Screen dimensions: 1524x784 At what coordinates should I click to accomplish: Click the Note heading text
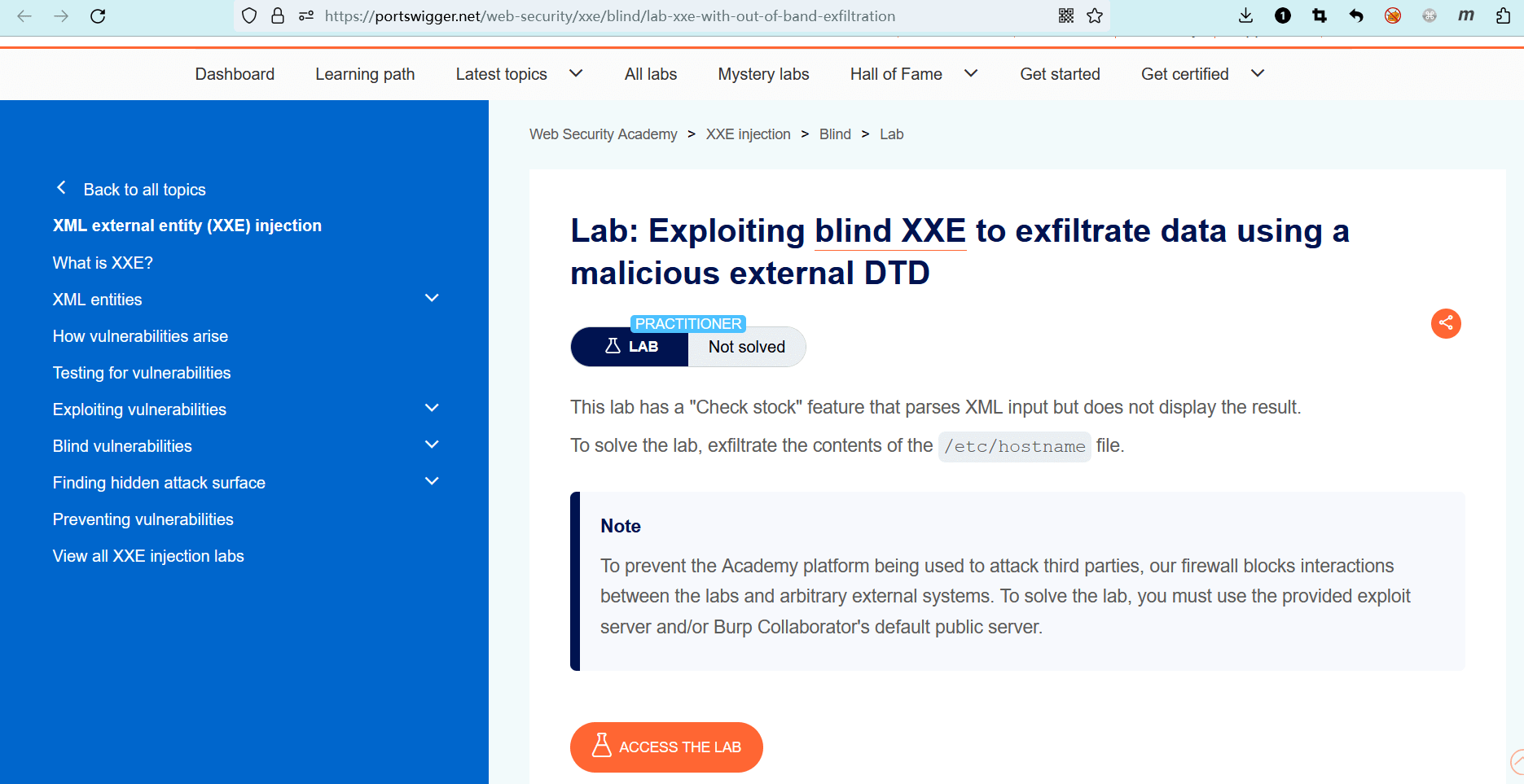[620, 526]
